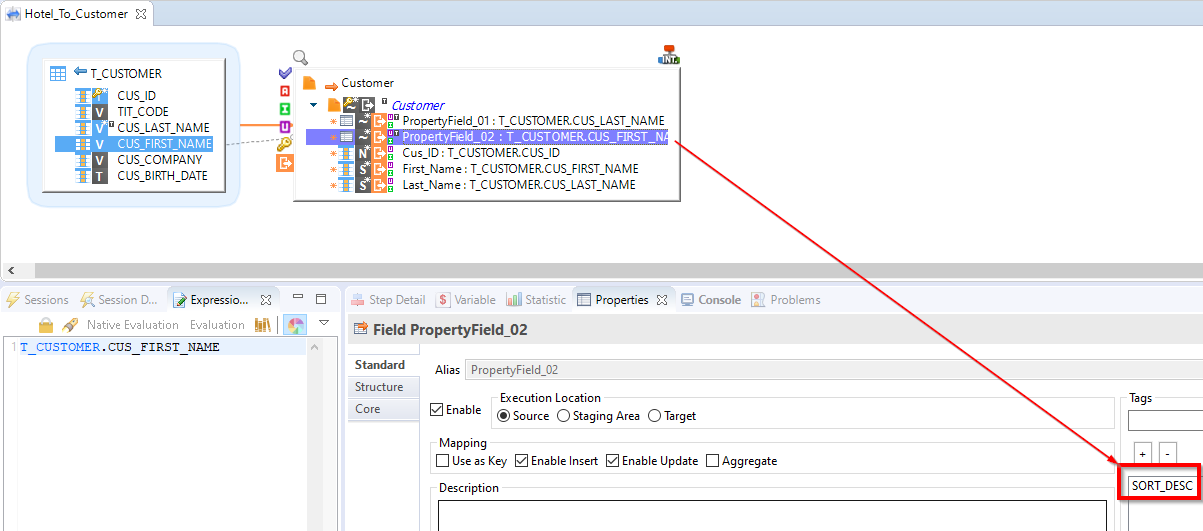Toggle the Enable checkbox
This screenshot has width=1203, height=531.
click(x=436, y=410)
